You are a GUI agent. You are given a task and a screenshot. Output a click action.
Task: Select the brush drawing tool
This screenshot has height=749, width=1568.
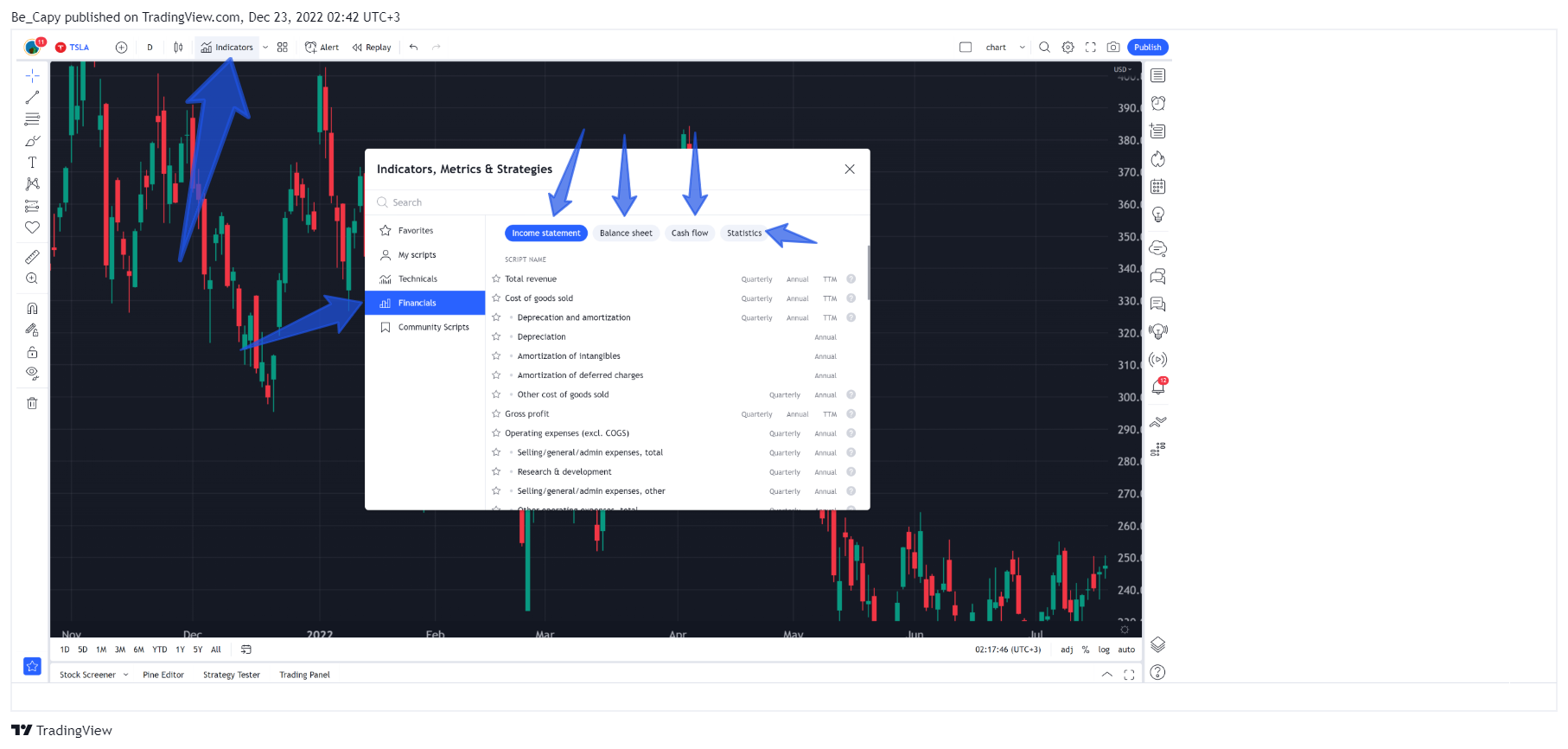coord(32,140)
